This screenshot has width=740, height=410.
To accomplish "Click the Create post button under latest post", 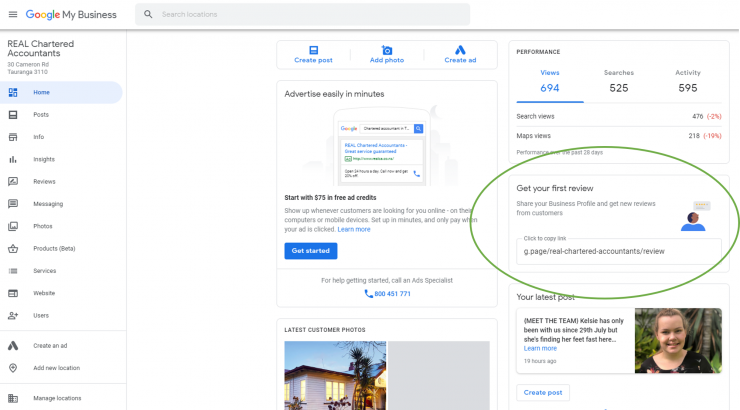I will click(543, 393).
